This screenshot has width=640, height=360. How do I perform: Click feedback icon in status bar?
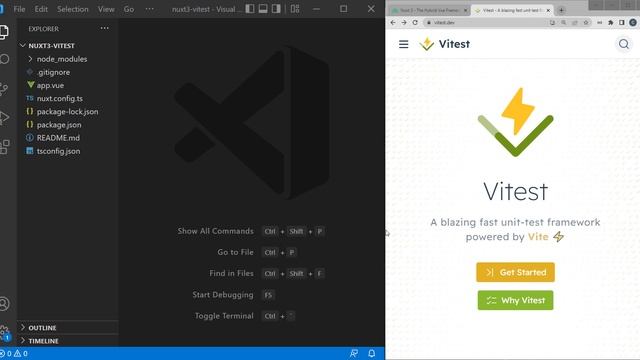point(354,353)
